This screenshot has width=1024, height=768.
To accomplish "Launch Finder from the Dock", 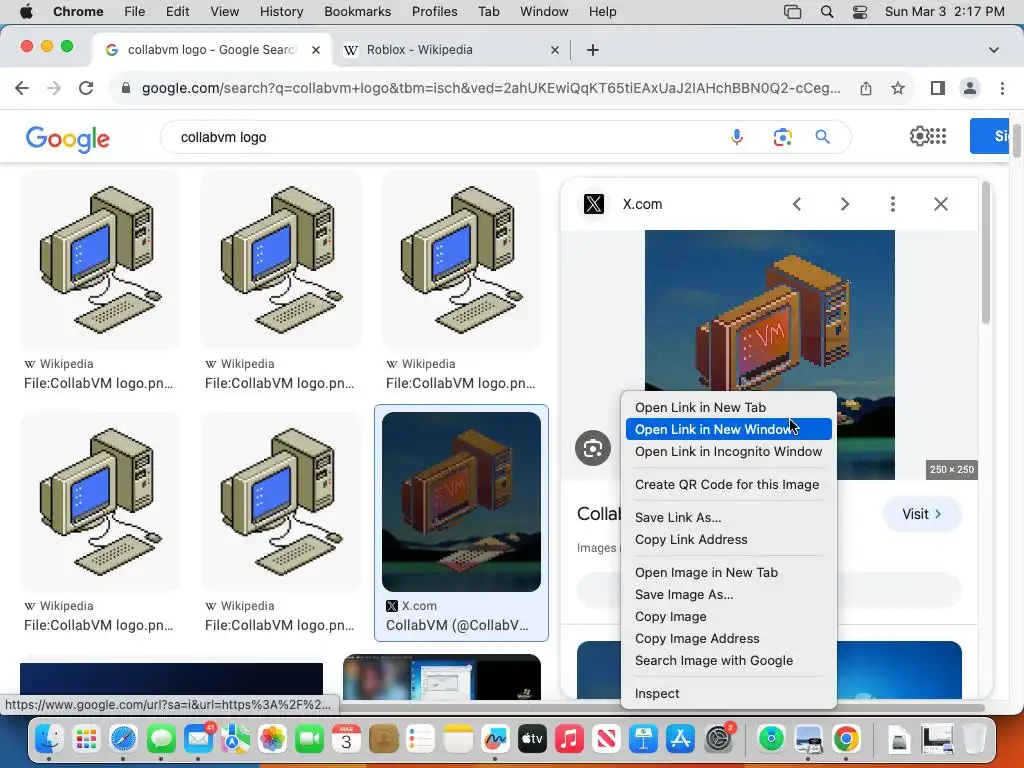I will pos(49,739).
